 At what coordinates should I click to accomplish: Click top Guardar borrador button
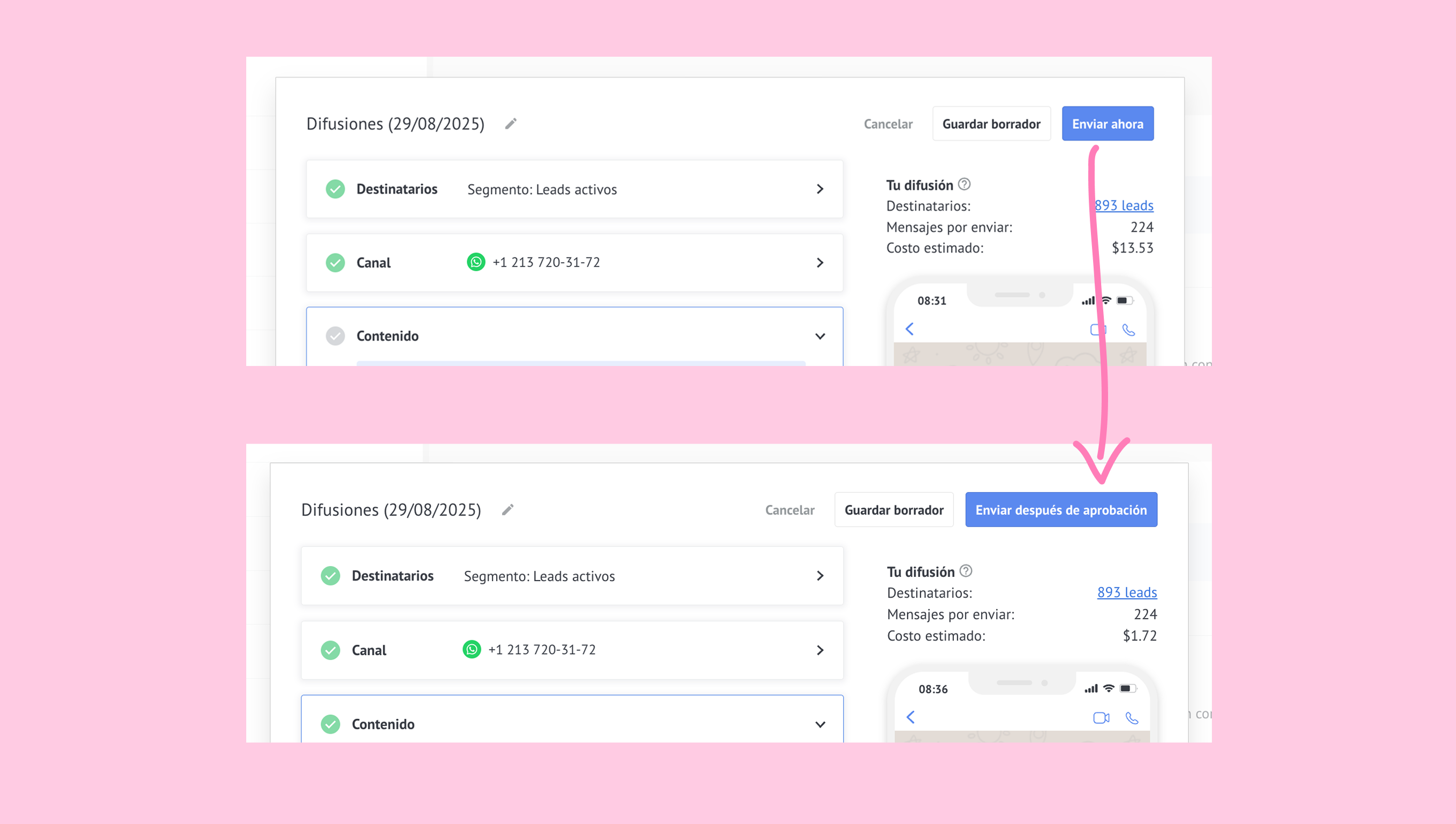(x=991, y=124)
